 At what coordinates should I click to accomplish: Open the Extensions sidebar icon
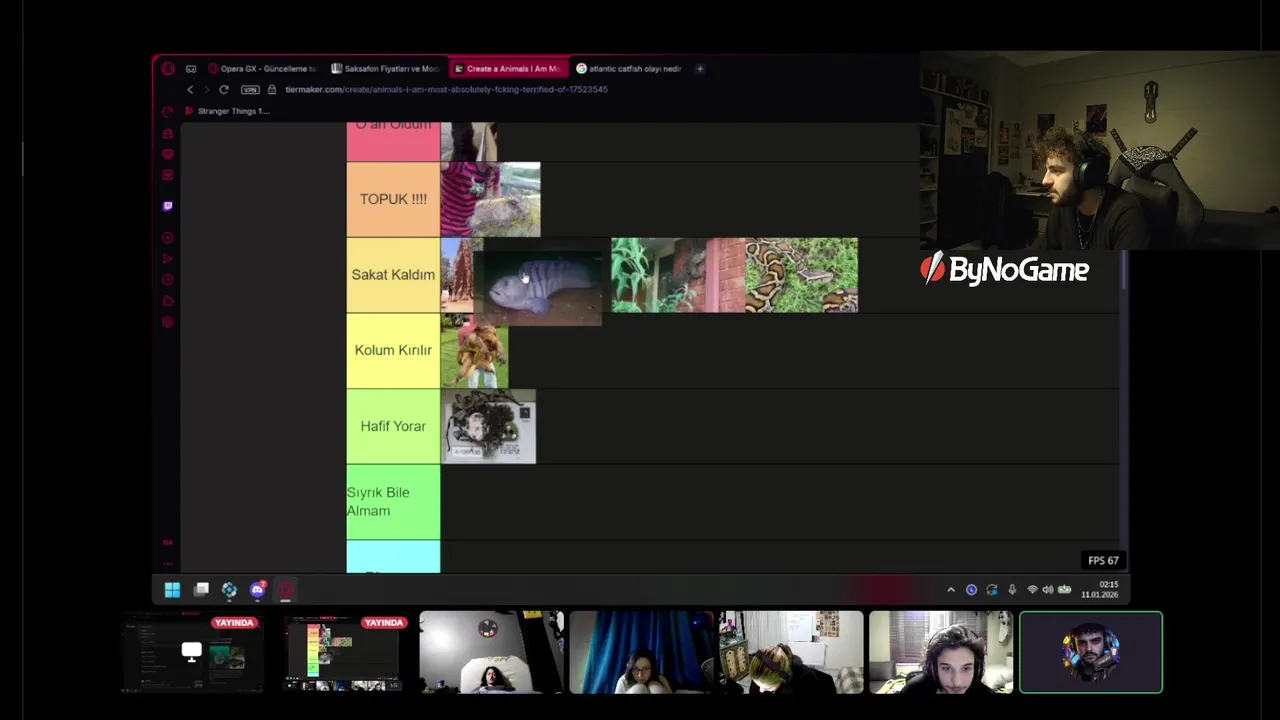click(167, 301)
